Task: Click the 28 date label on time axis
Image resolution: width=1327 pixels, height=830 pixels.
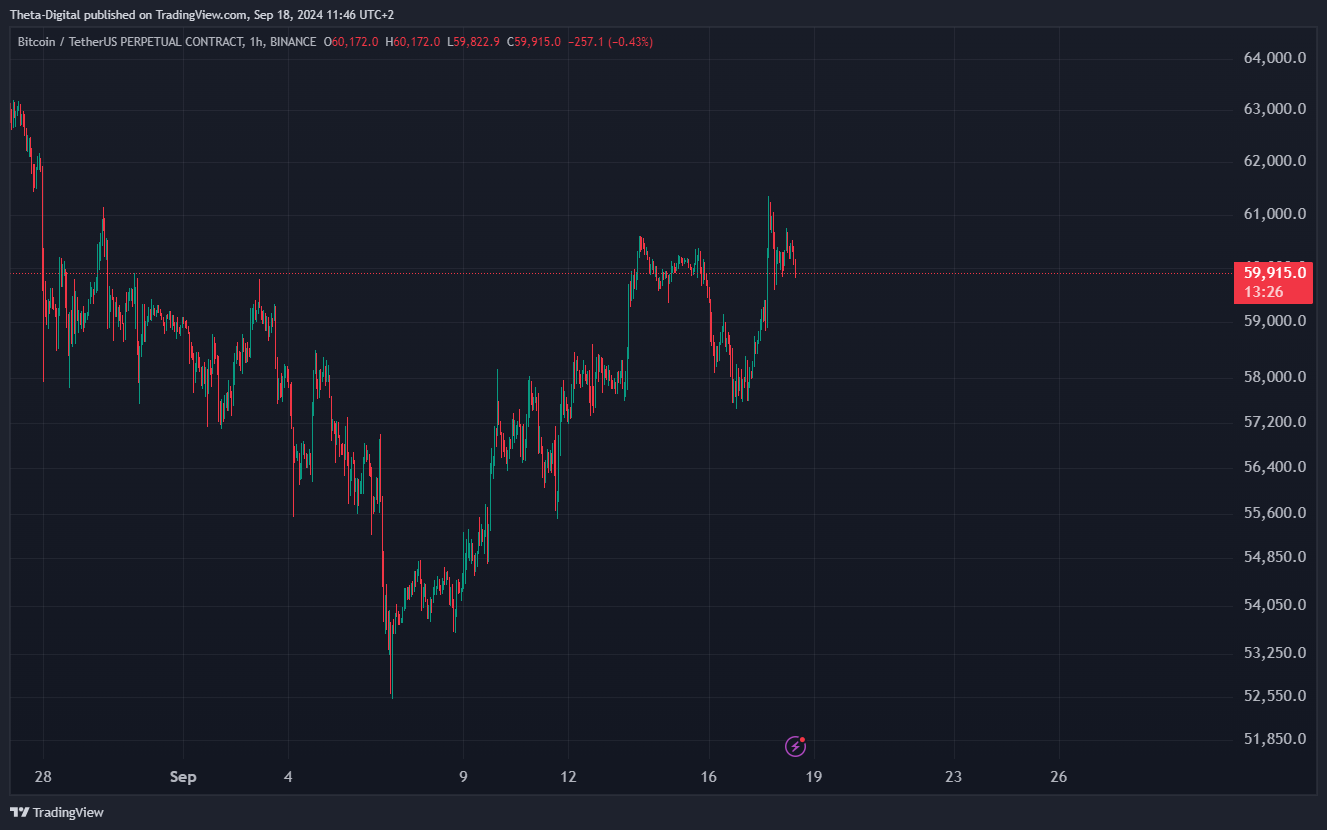Action: [43, 777]
